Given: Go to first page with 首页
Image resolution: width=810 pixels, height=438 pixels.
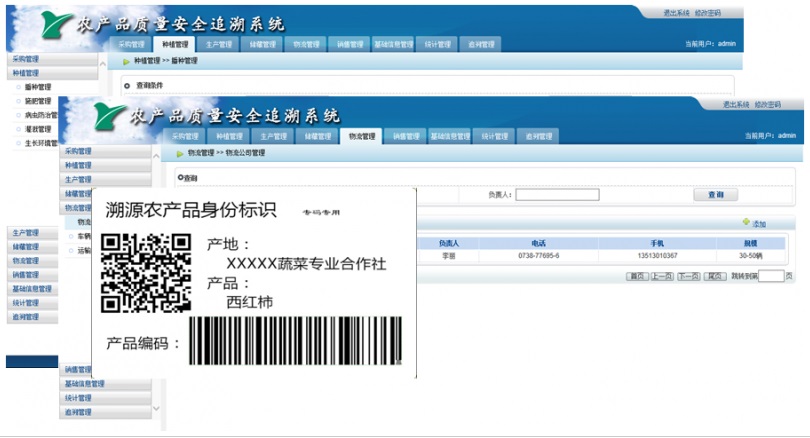Looking at the screenshot, I should [x=637, y=276].
